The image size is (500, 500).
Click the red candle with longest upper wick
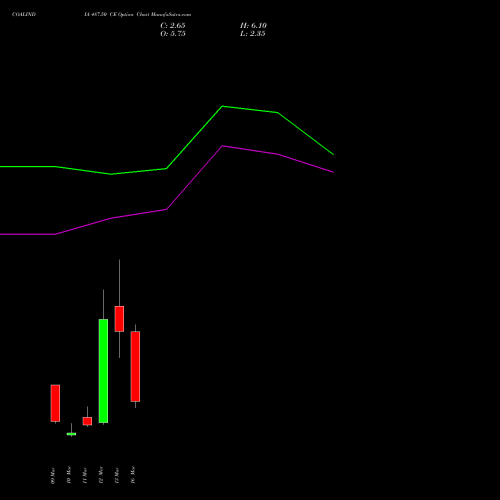pos(119,319)
